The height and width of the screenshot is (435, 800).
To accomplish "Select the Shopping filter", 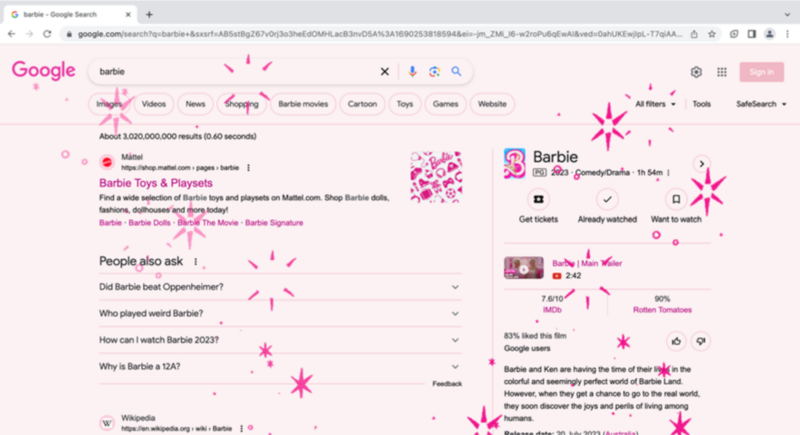I will click(x=242, y=104).
